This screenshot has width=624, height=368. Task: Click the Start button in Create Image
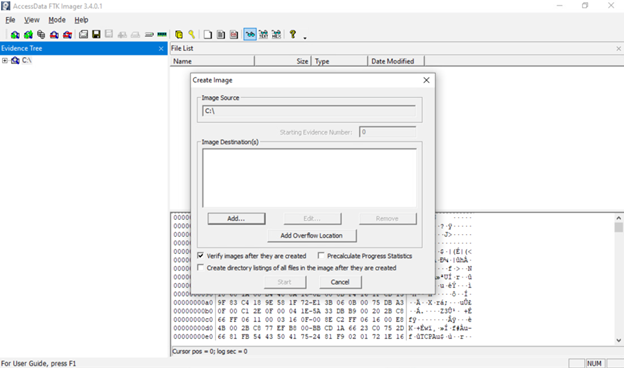285,282
